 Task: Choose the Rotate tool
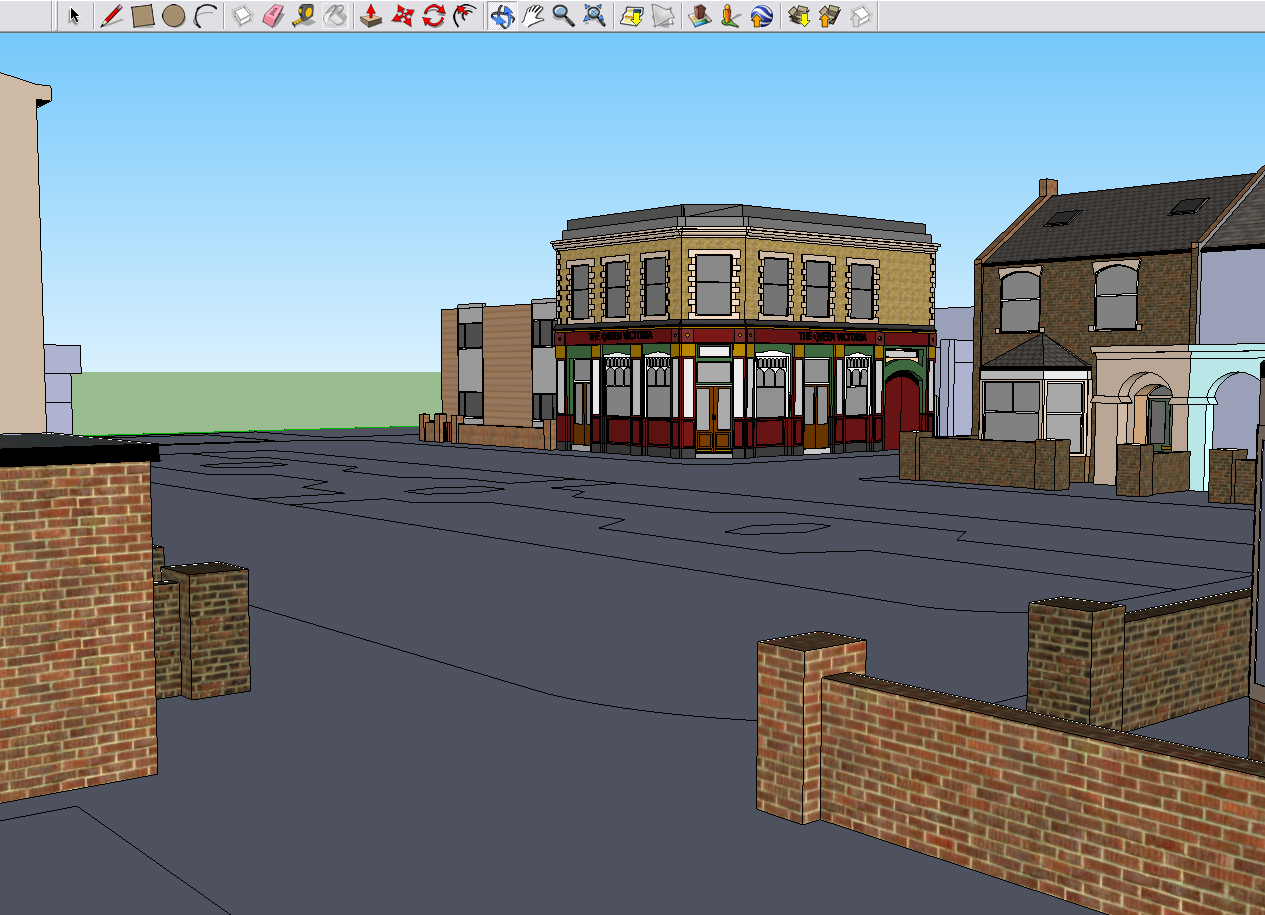433,16
